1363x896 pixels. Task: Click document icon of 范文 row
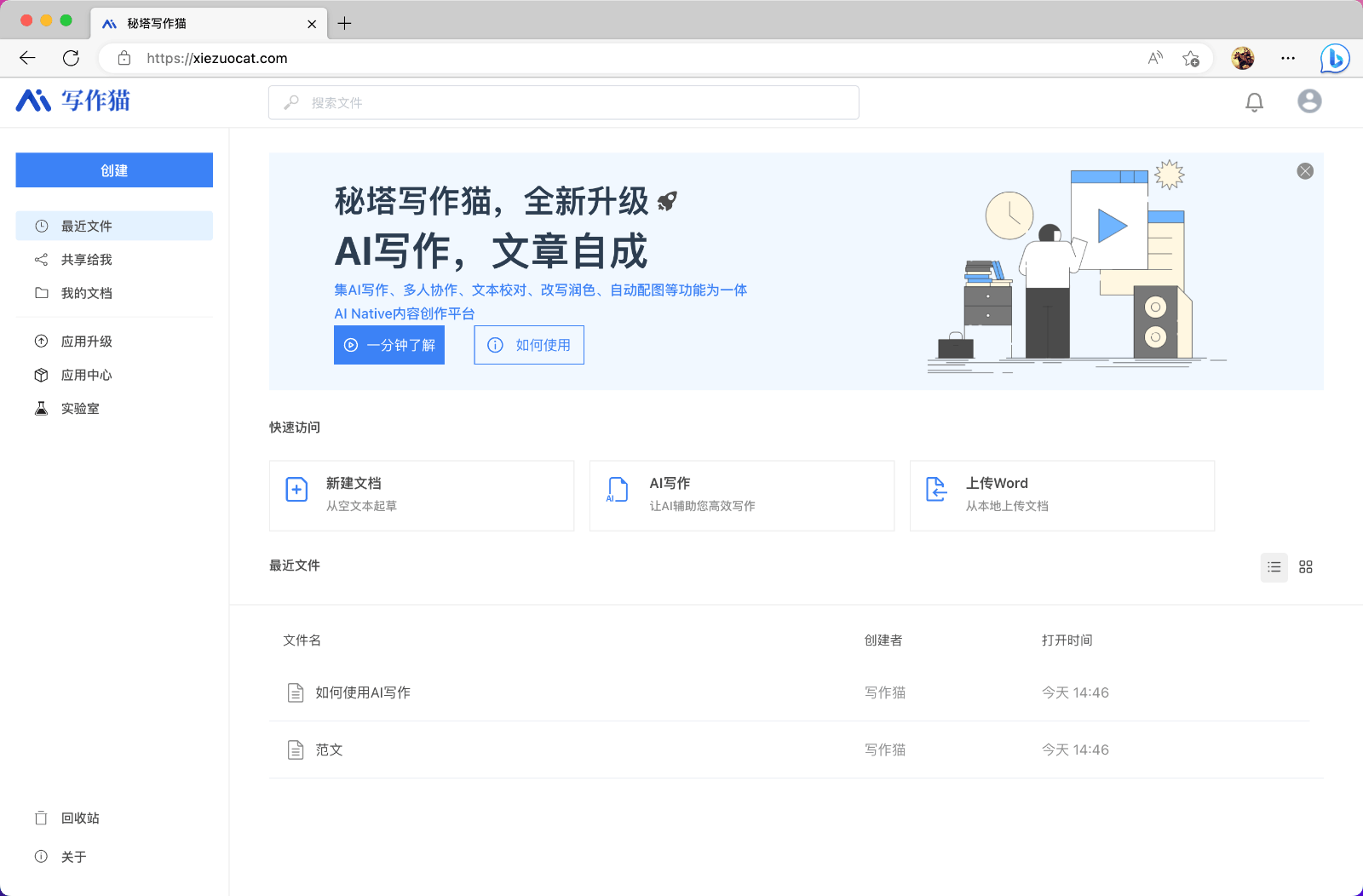pos(296,750)
